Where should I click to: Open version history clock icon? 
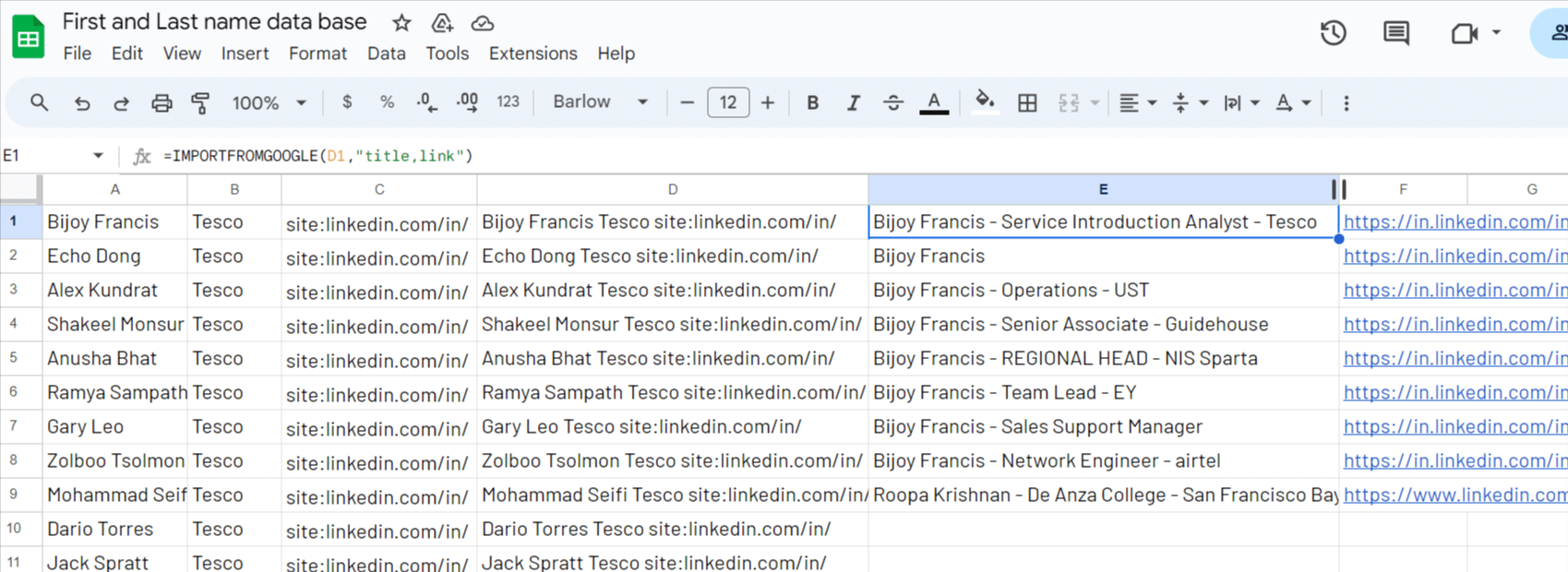pyautogui.click(x=1333, y=34)
